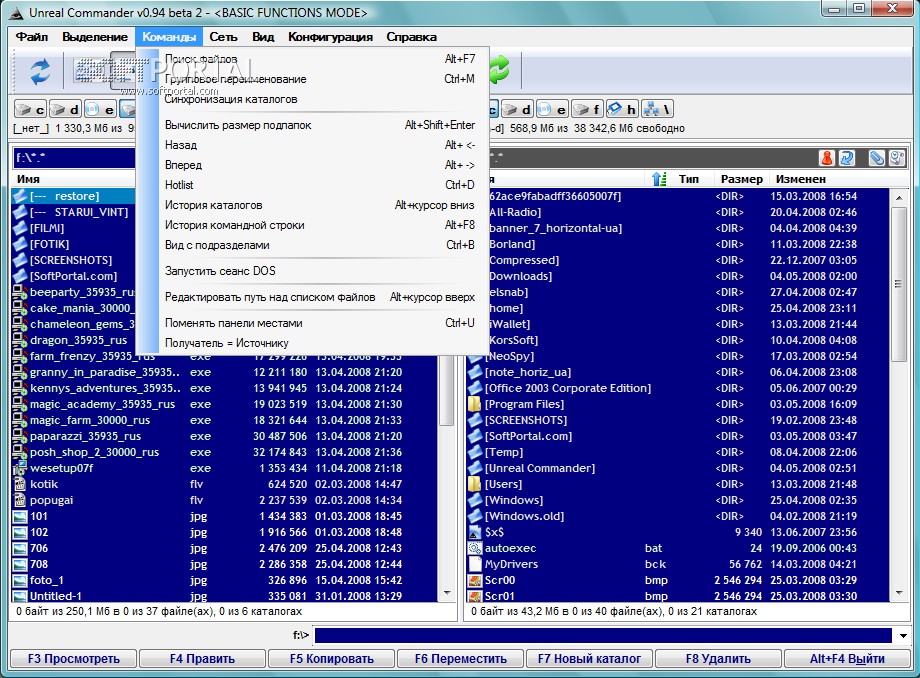Click the F3 Просмотреть button
Viewport: 920px width, 678px height.
[x=73, y=659]
